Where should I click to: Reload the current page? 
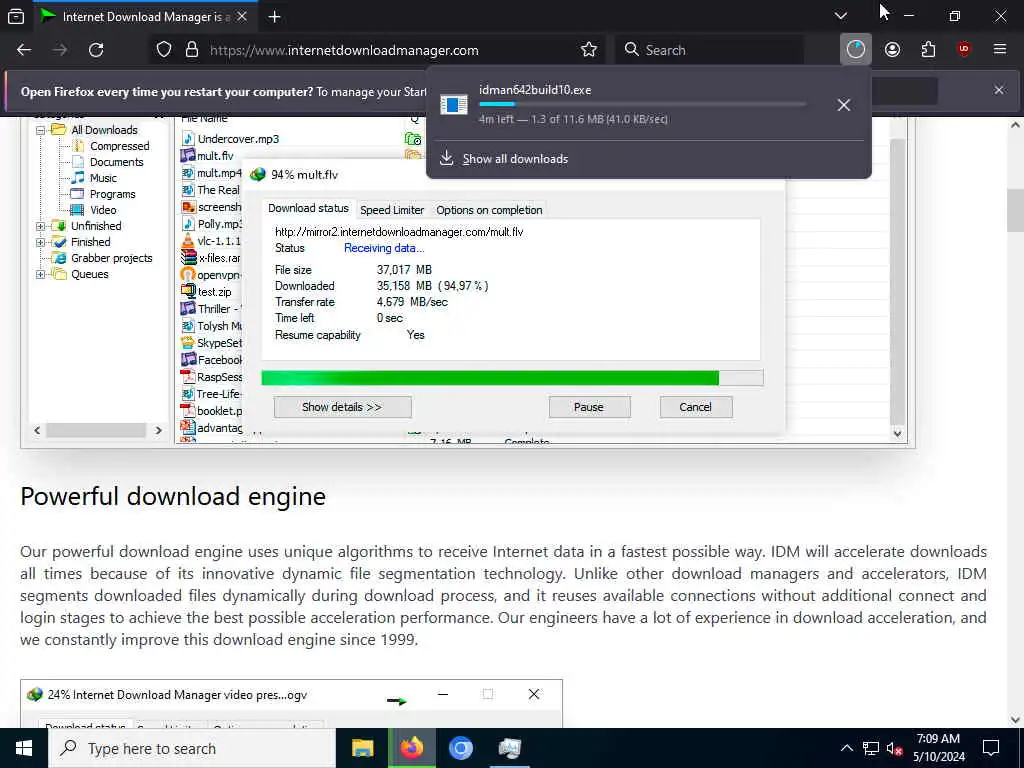pos(96,50)
